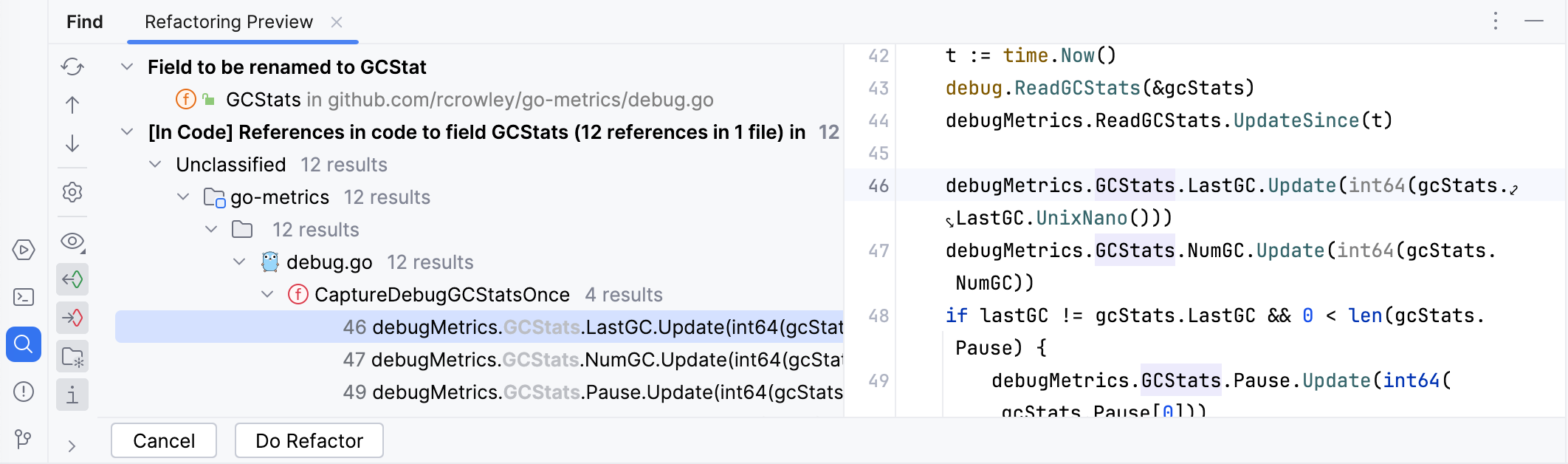Go to next occurrence with down arrow

click(x=72, y=143)
